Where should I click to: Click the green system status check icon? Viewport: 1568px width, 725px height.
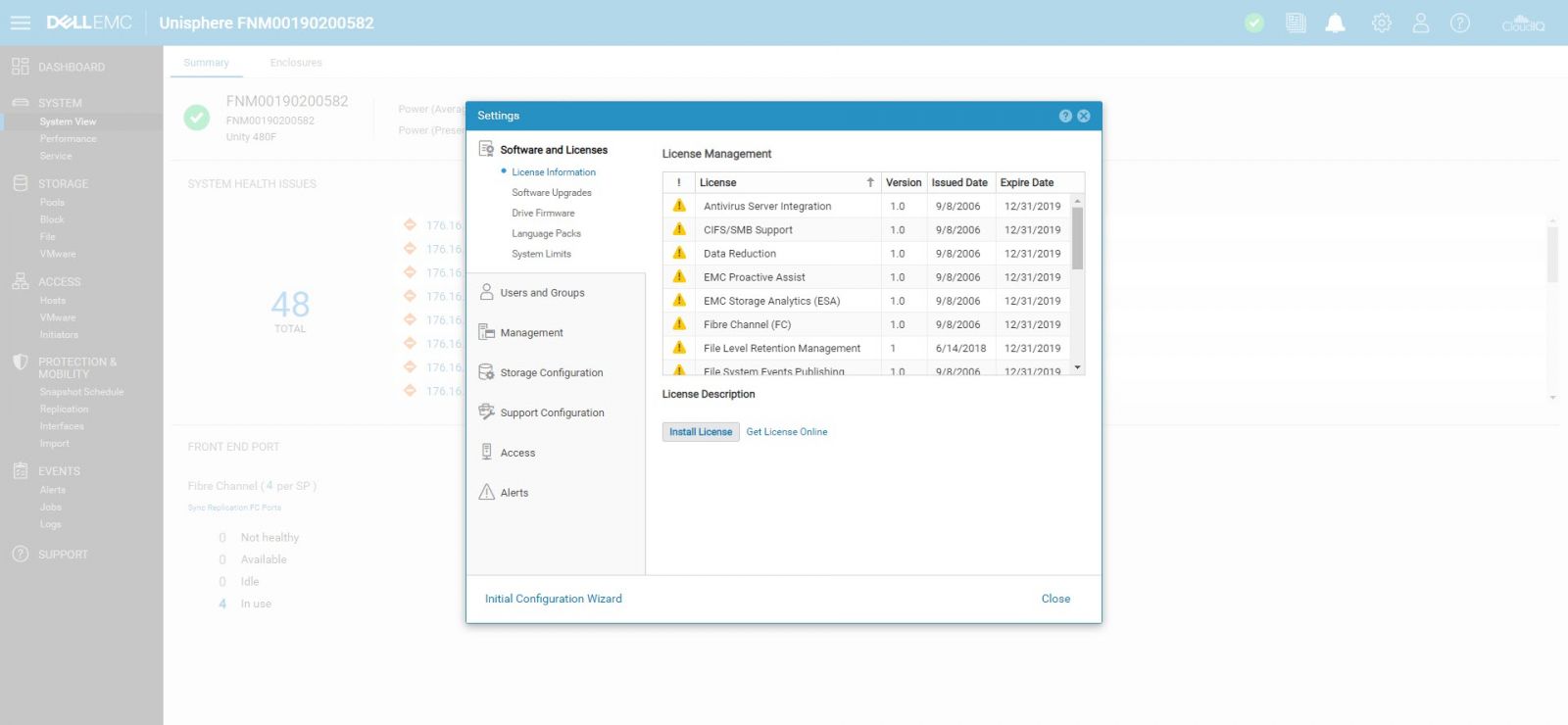tap(1254, 24)
